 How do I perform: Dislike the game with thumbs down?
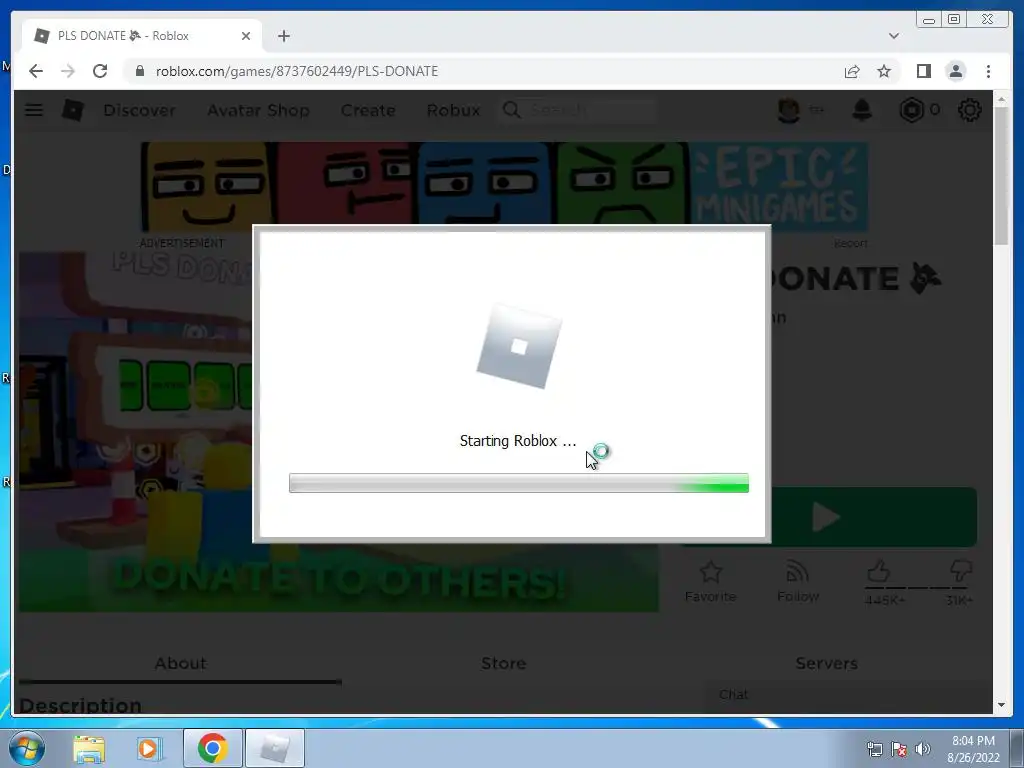click(x=961, y=572)
